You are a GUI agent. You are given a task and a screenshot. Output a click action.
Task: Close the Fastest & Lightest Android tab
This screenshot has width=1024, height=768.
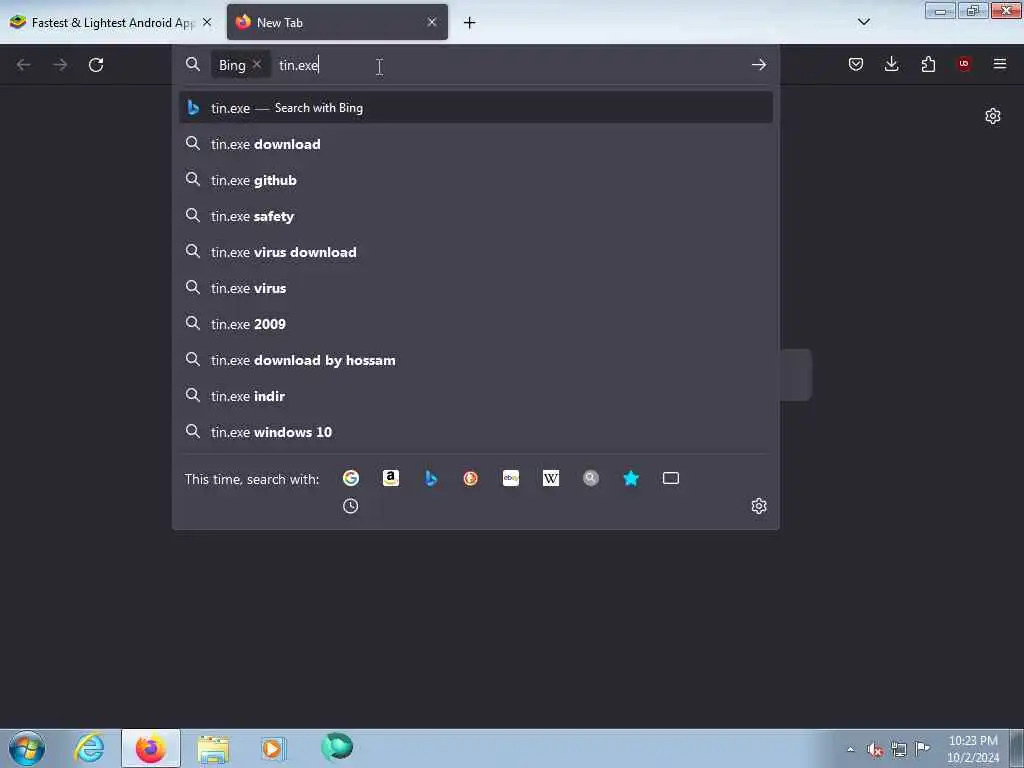[207, 22]
